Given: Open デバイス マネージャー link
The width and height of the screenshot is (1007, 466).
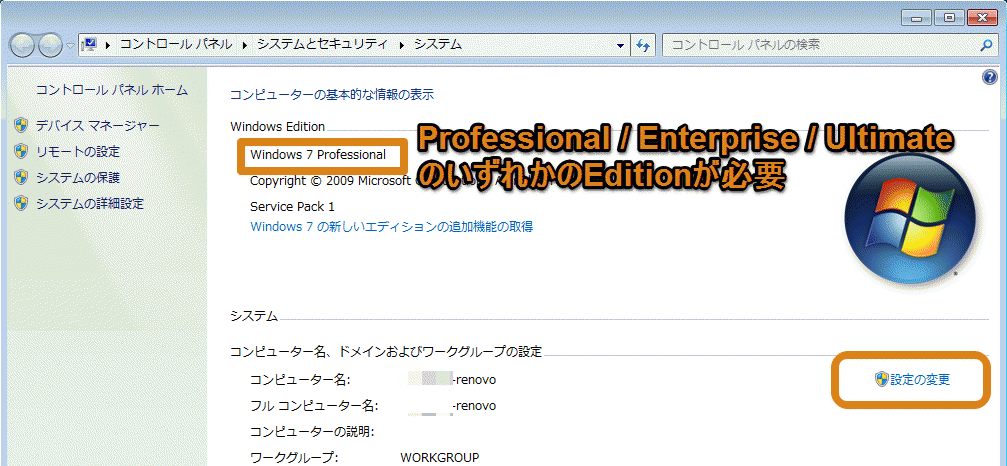Looking at the screenshot, I should [98, 125].
